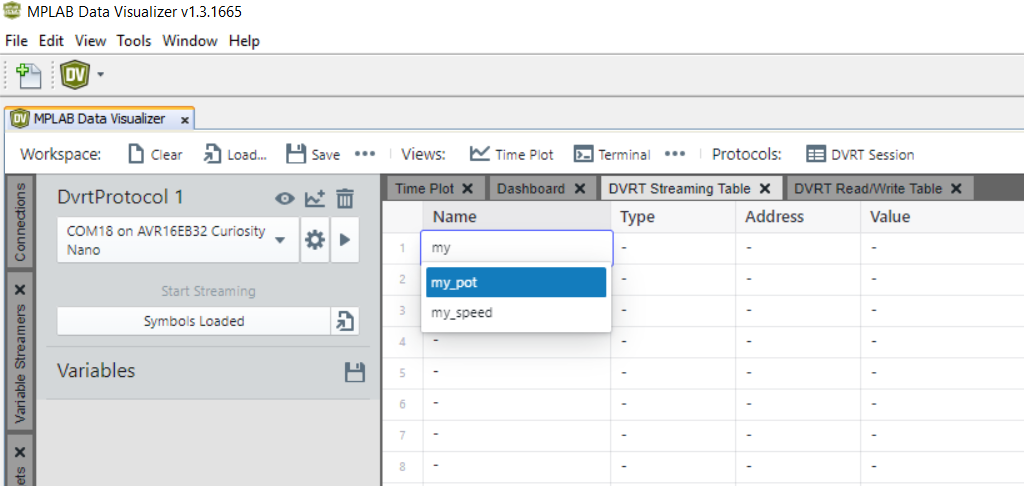This screenshot has width=1024, height=486.
Task: Toggle DvrtProtocol 1 visibility eye icon
Action: (285, 198)
